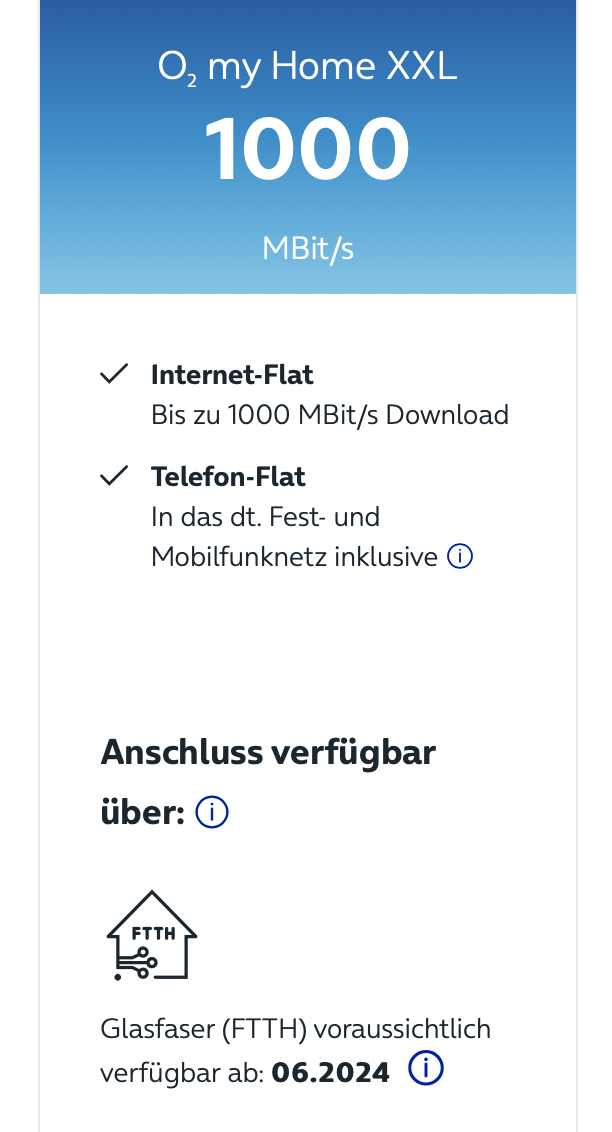This screenshot has width=612, height=1132.
Task: Expand Bis zu 1000 MBit/s Download details
Action: (x=329, y=414)
